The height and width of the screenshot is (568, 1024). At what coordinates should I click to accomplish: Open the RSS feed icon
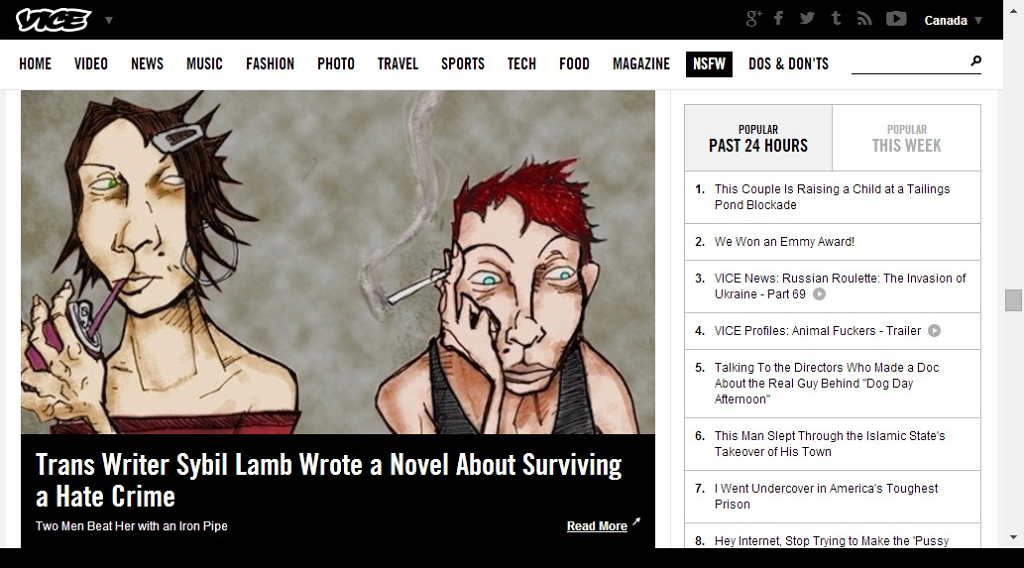click(865, 19)
